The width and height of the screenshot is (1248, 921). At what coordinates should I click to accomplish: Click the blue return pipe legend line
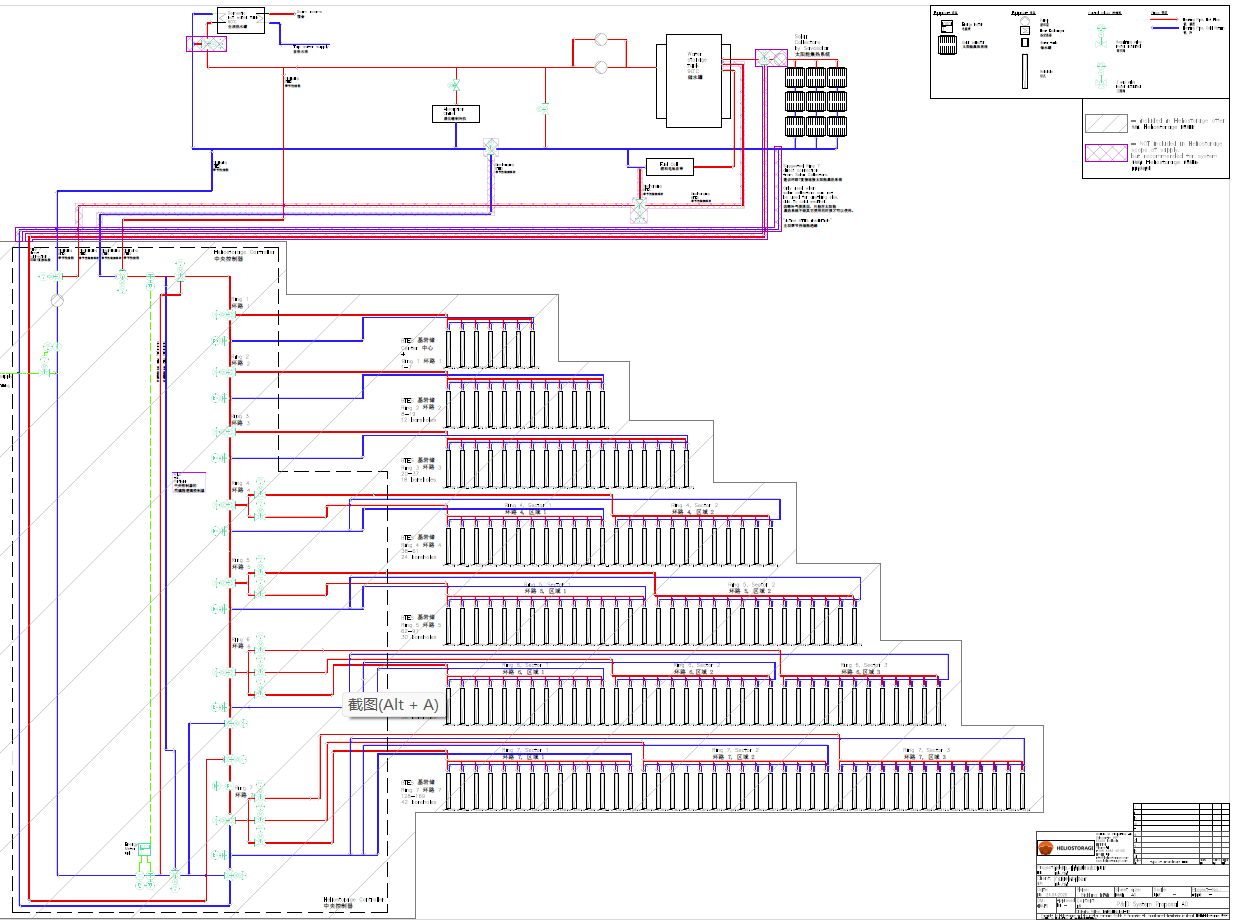(1164, 28)
